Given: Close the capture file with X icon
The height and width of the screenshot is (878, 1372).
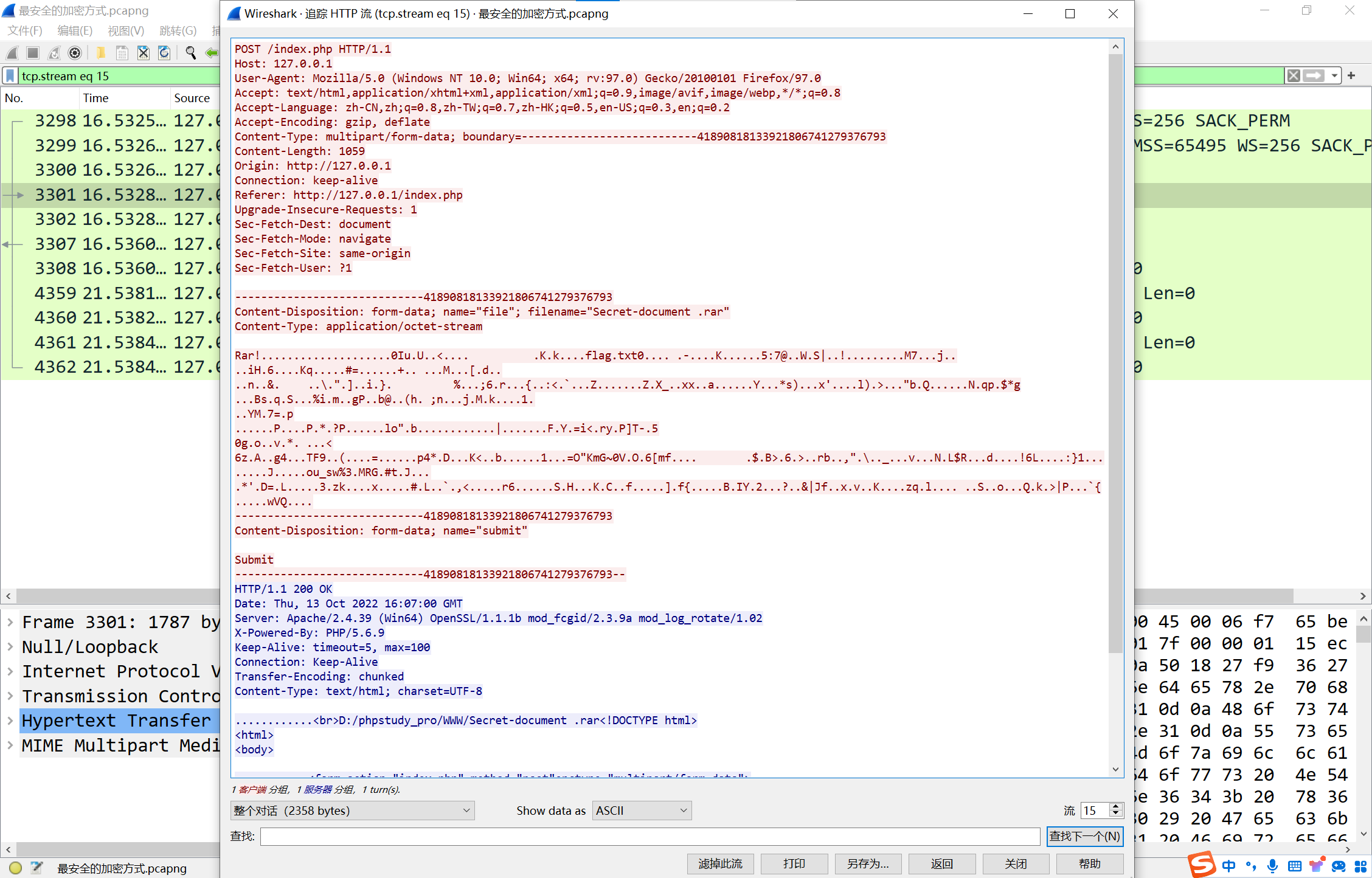Looking at the screenshot, I should click(144, 54).
